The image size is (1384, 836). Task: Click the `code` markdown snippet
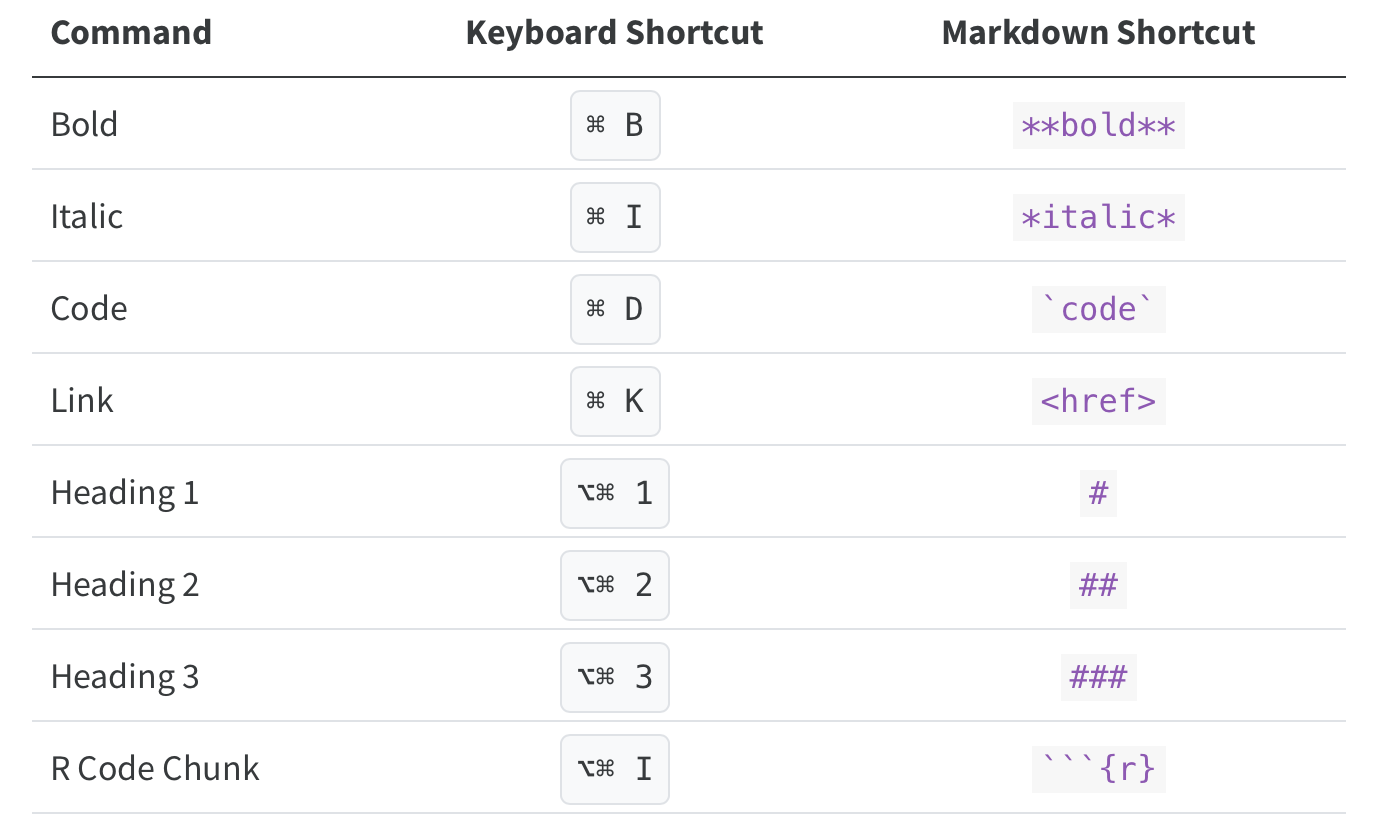tap(1098, 310)
